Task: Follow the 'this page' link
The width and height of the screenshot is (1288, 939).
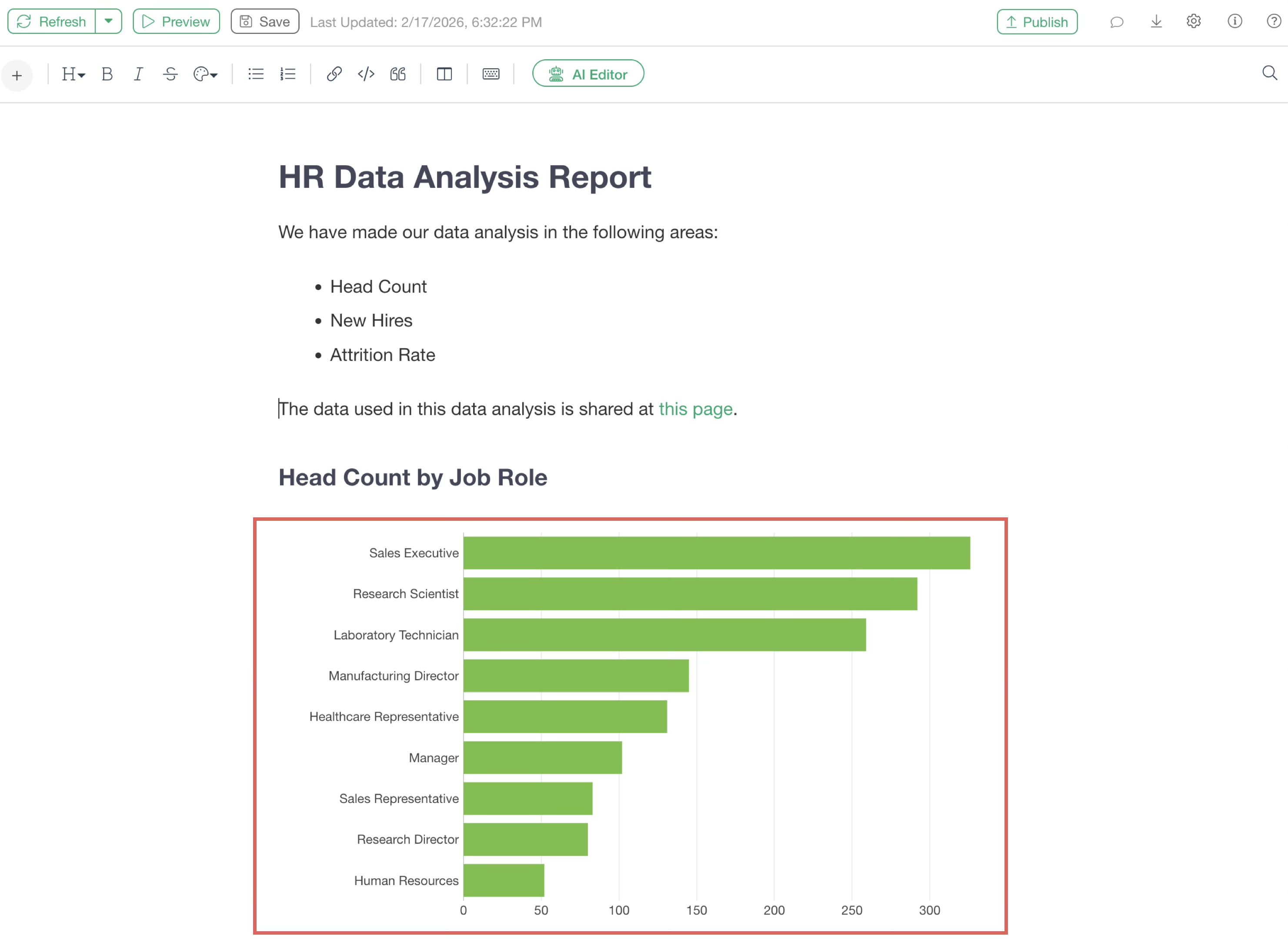Action: [x=695, y=409]
